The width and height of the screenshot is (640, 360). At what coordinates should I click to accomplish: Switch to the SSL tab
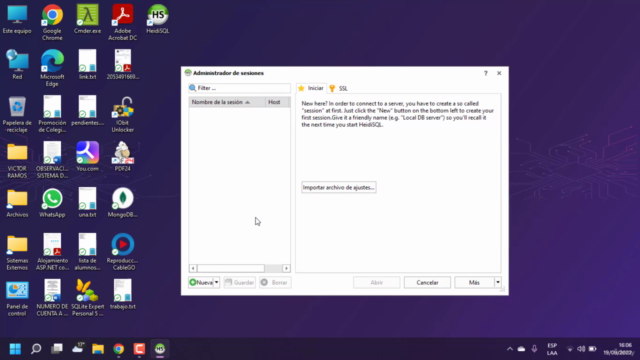point(339,88)
